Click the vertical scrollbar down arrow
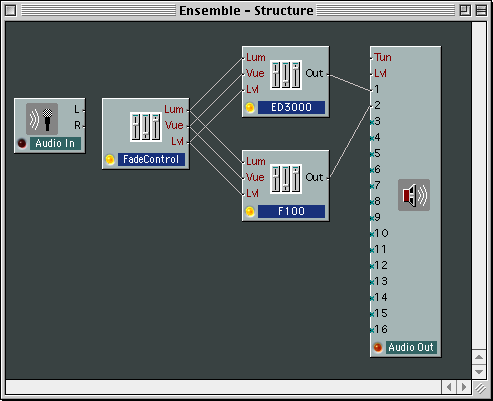 [479, 372]
